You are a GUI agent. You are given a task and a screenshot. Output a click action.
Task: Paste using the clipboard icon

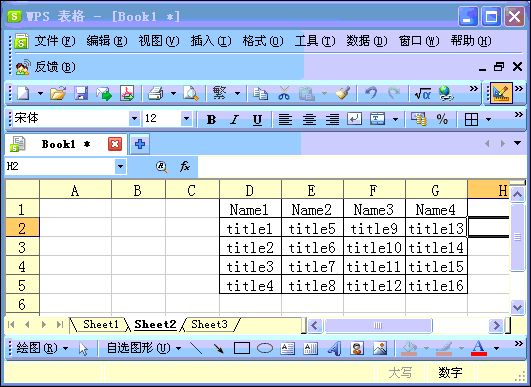click(307, 93)
